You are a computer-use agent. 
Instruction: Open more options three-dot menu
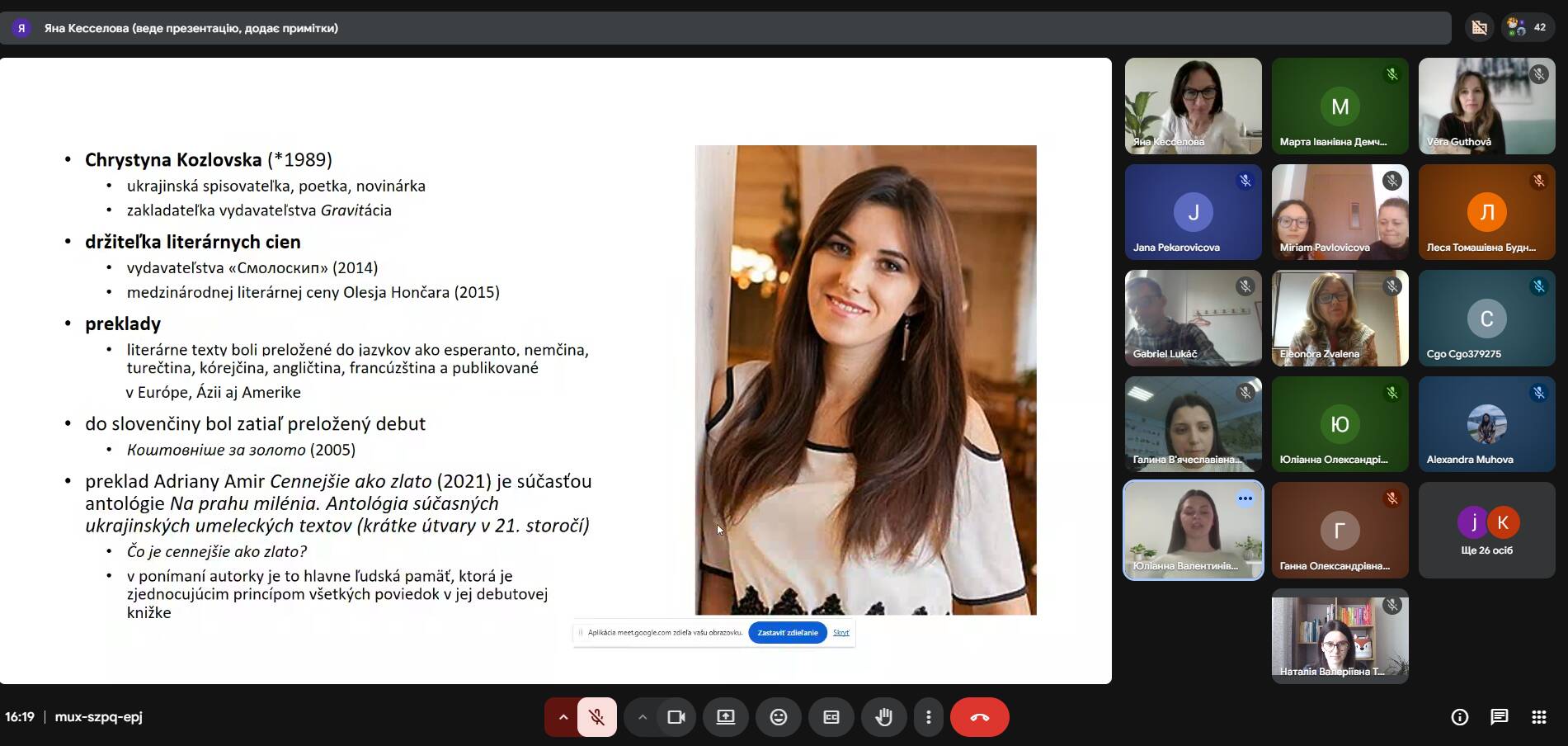pos(928,717)
